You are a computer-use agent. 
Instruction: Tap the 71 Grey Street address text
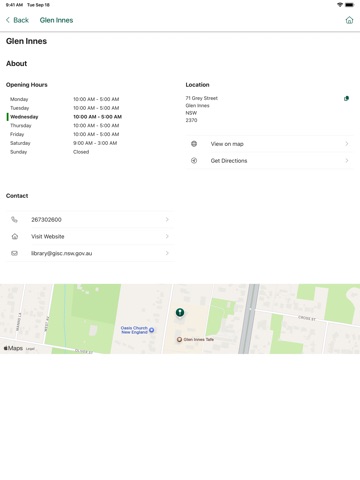pos(202,98)
